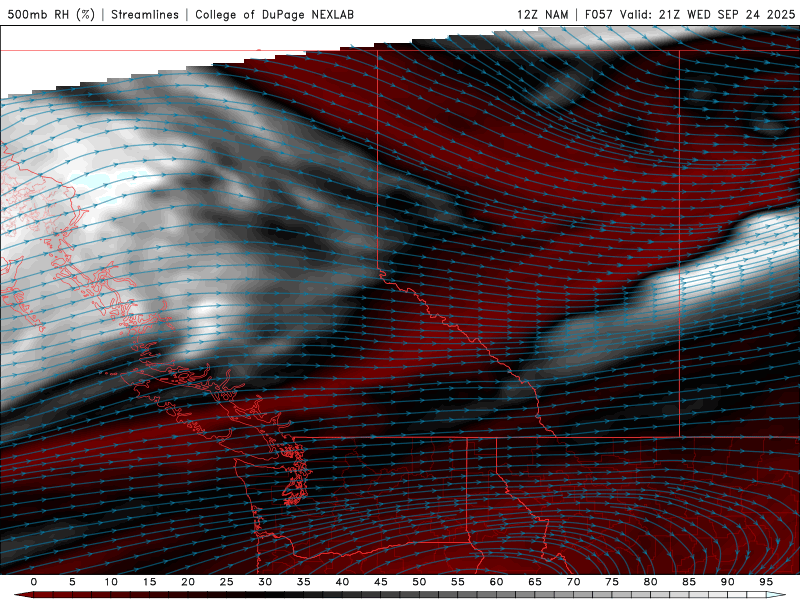Click the 50 label on legend
The height and width of the screenshot is (600, 800).
[419, 582]
